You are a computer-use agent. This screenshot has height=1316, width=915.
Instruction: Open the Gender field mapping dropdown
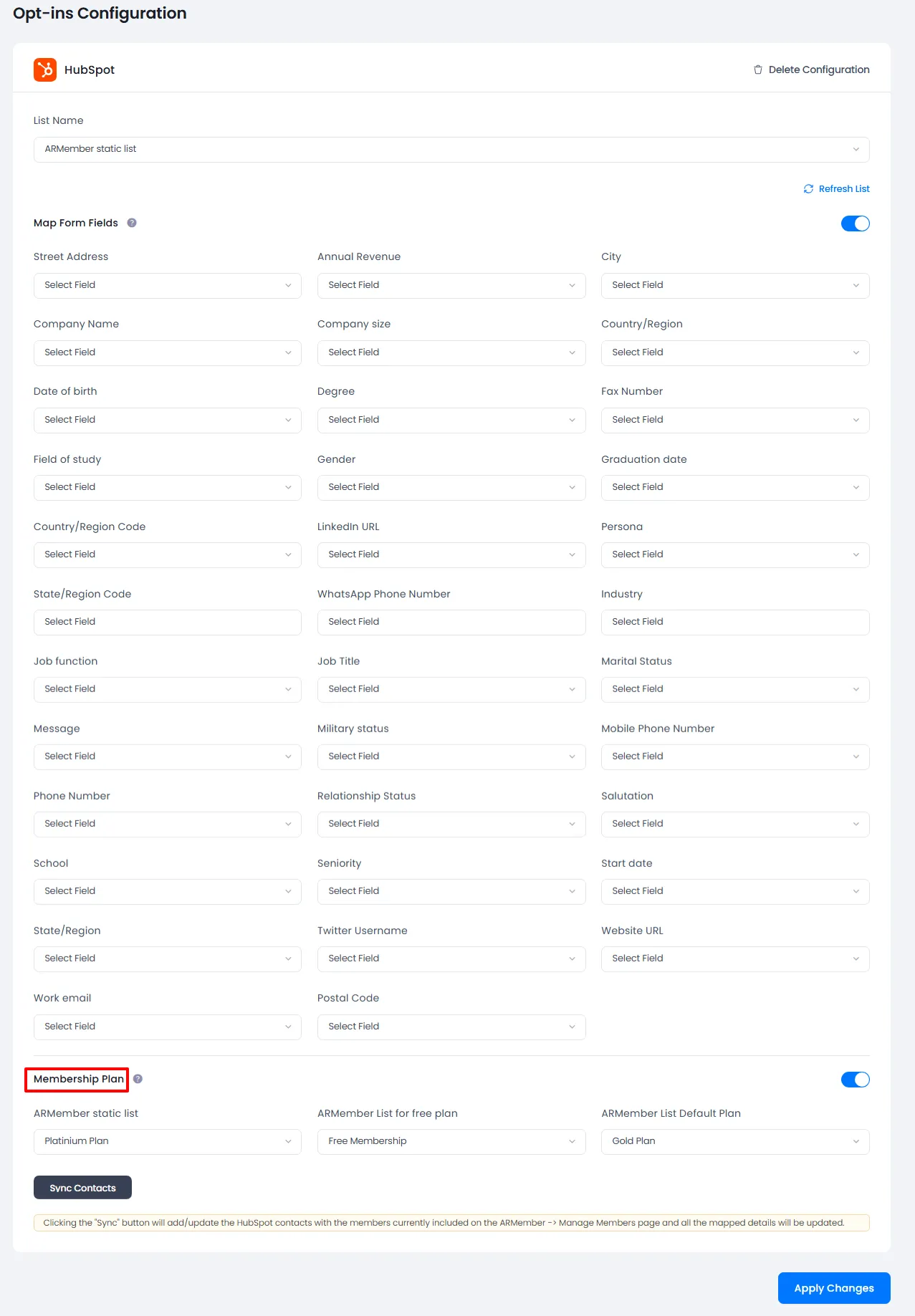tap(451, 487)
